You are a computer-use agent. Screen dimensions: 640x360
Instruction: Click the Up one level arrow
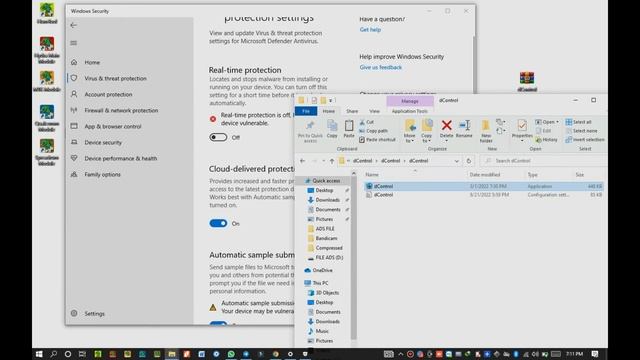tap(332, 161)
